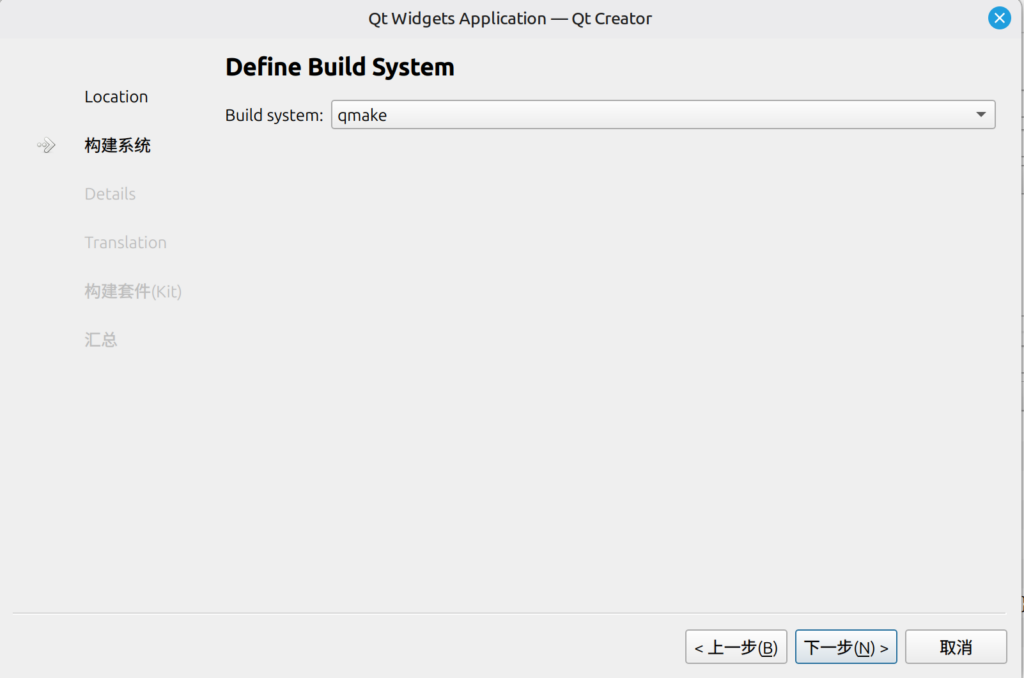1024x678 pixels.
Task: Click the Define Build System heading
Action: pos(340,67)
